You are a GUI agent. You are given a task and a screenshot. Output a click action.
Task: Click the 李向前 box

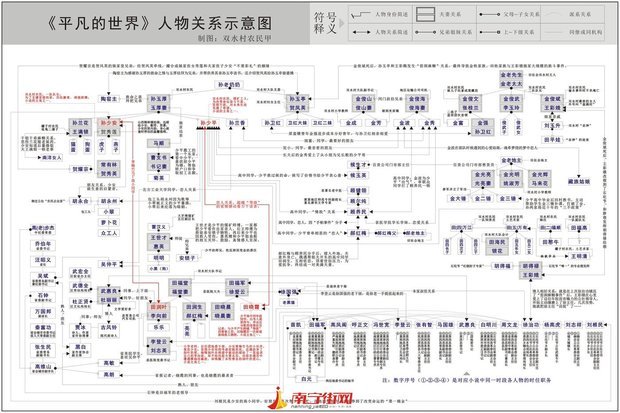point(159,316)
